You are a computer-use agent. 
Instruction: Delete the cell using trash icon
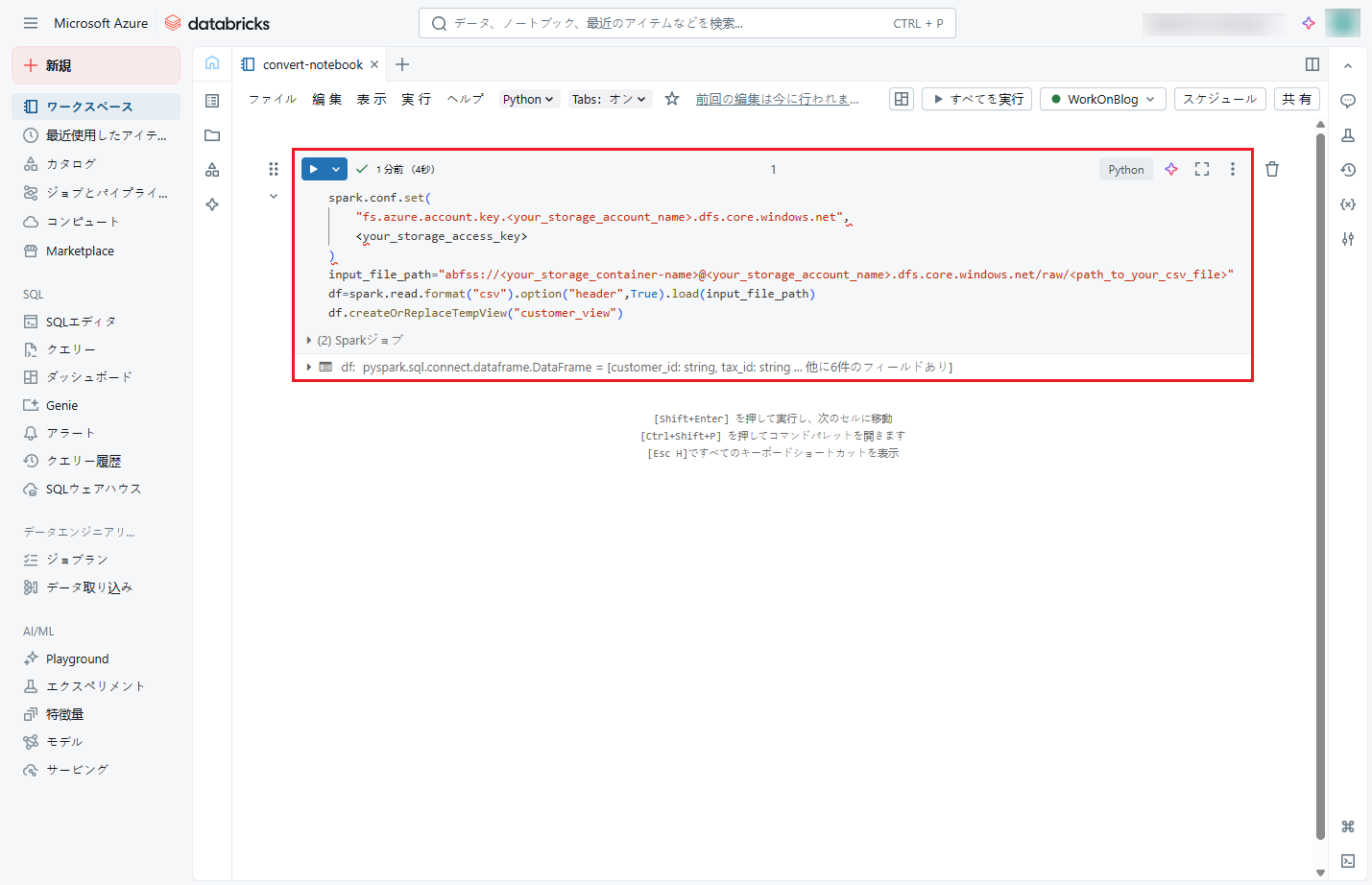(x=1272, y=169)
